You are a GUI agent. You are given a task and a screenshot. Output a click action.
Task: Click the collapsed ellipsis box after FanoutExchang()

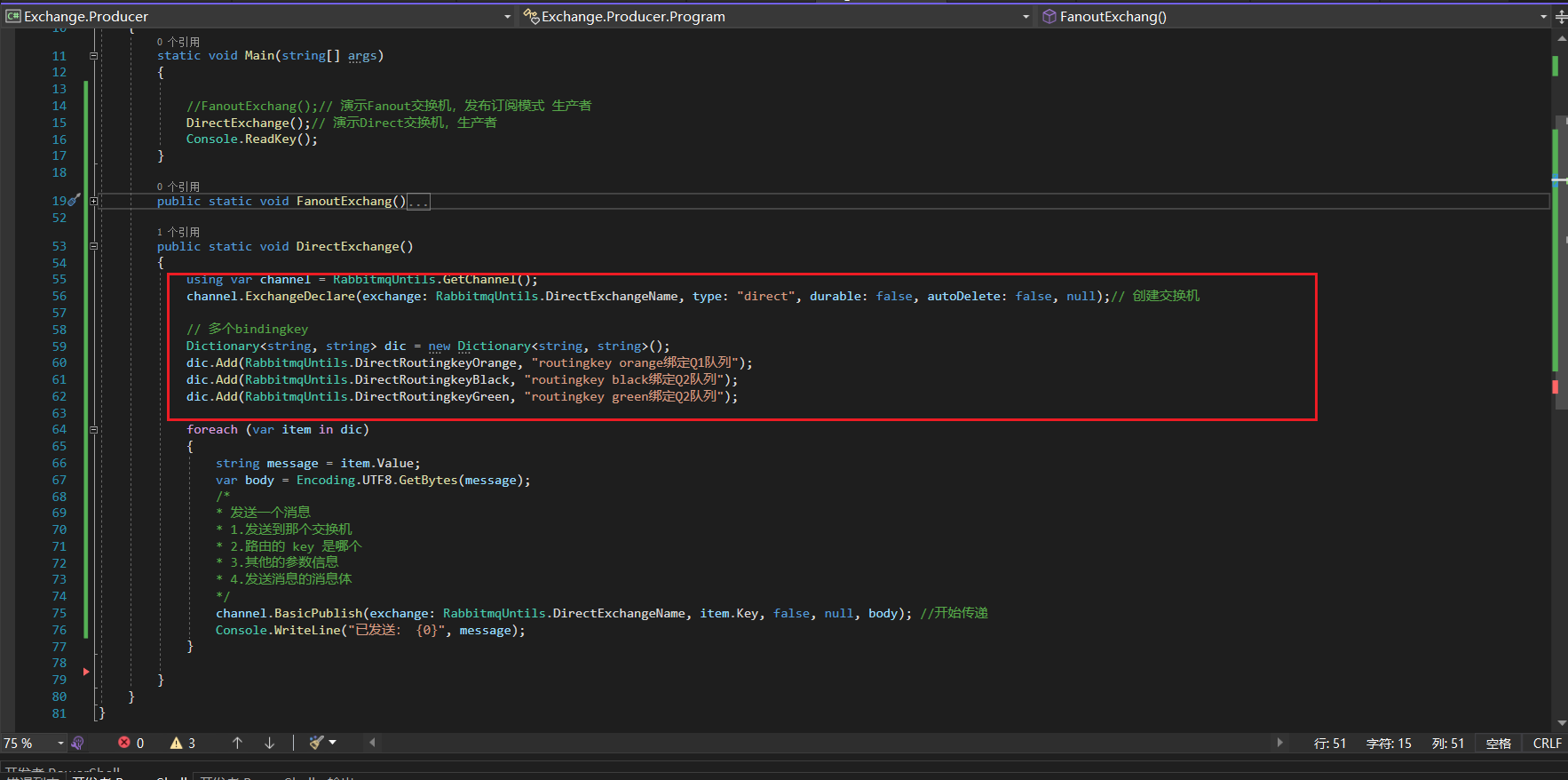[418, 202]
